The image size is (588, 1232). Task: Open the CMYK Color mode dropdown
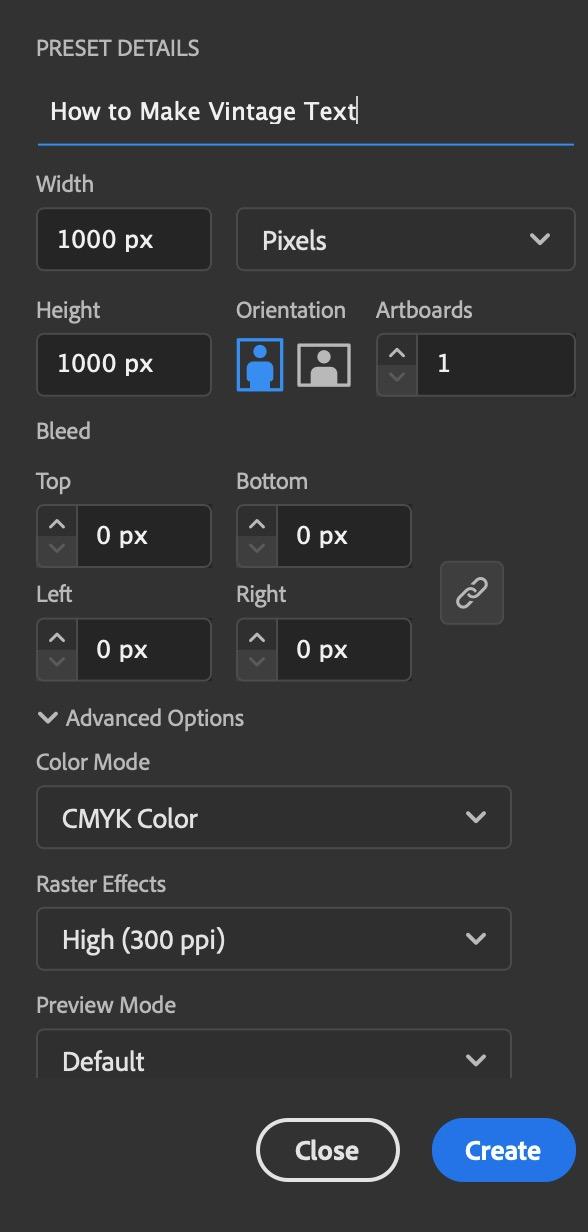click(274, 817)
